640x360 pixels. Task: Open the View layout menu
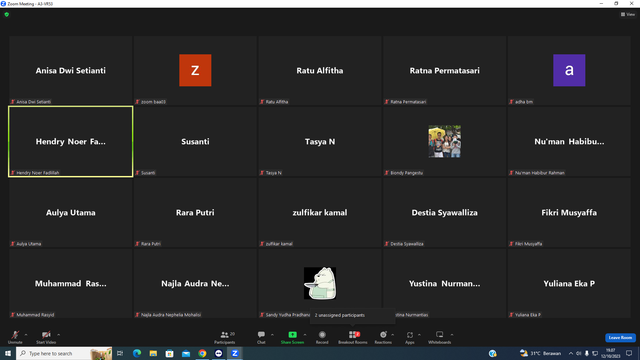click(628, 14)
